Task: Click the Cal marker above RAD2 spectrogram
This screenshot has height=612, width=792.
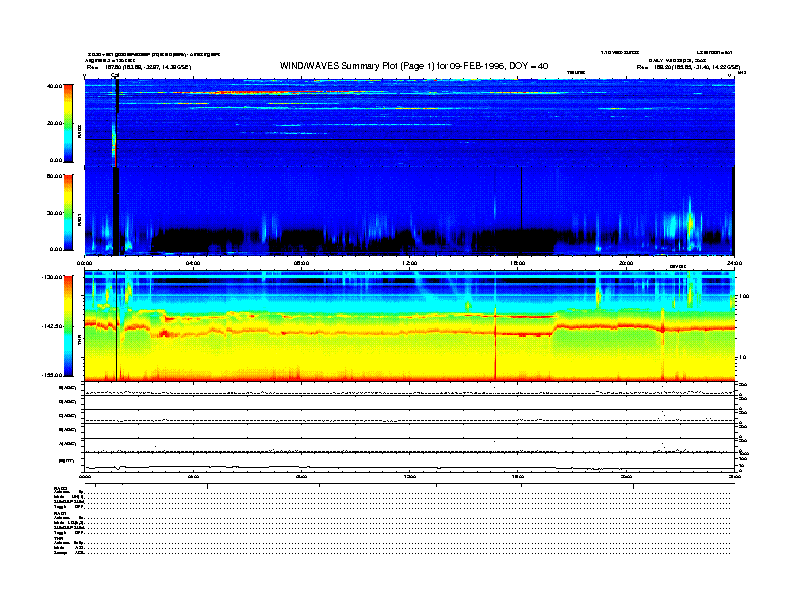Action: [115, 75]
